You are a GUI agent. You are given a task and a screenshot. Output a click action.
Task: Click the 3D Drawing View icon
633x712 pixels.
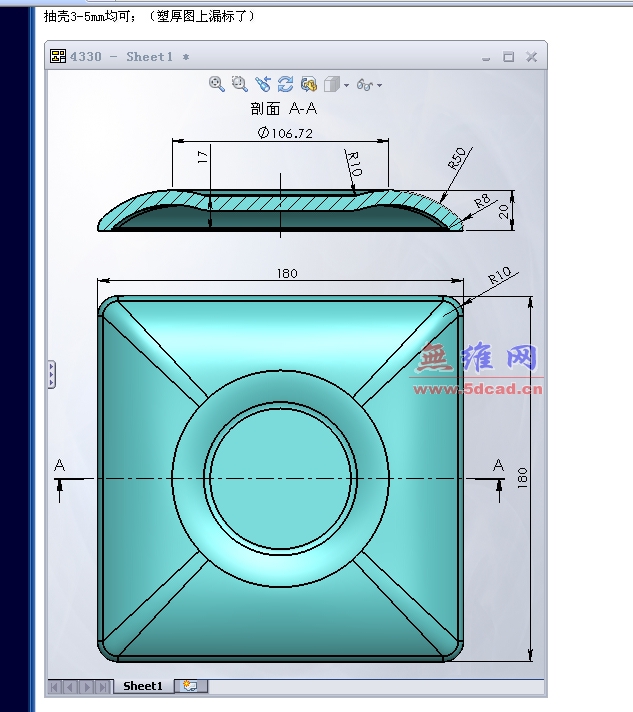(x=308, y=84)
